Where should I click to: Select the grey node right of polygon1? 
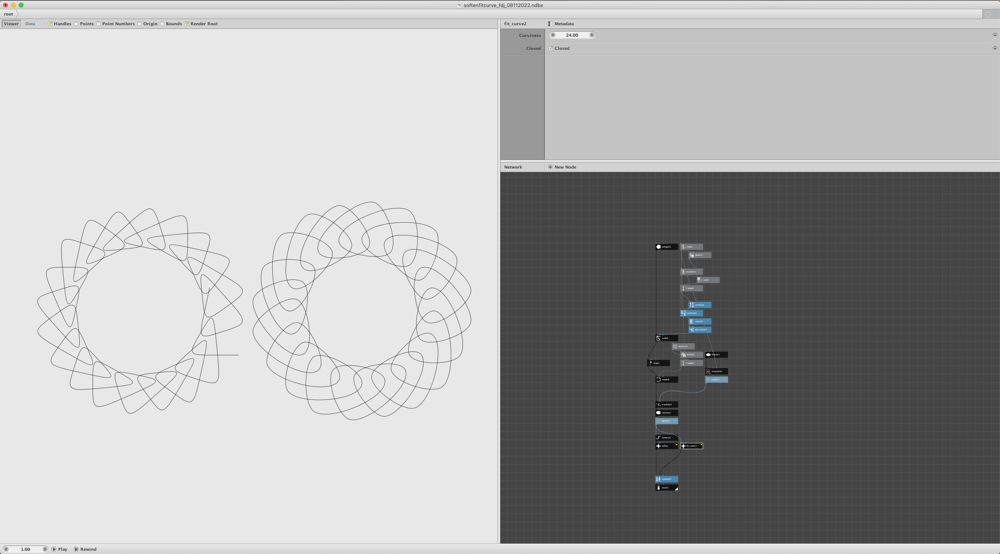tap(691, 247)
